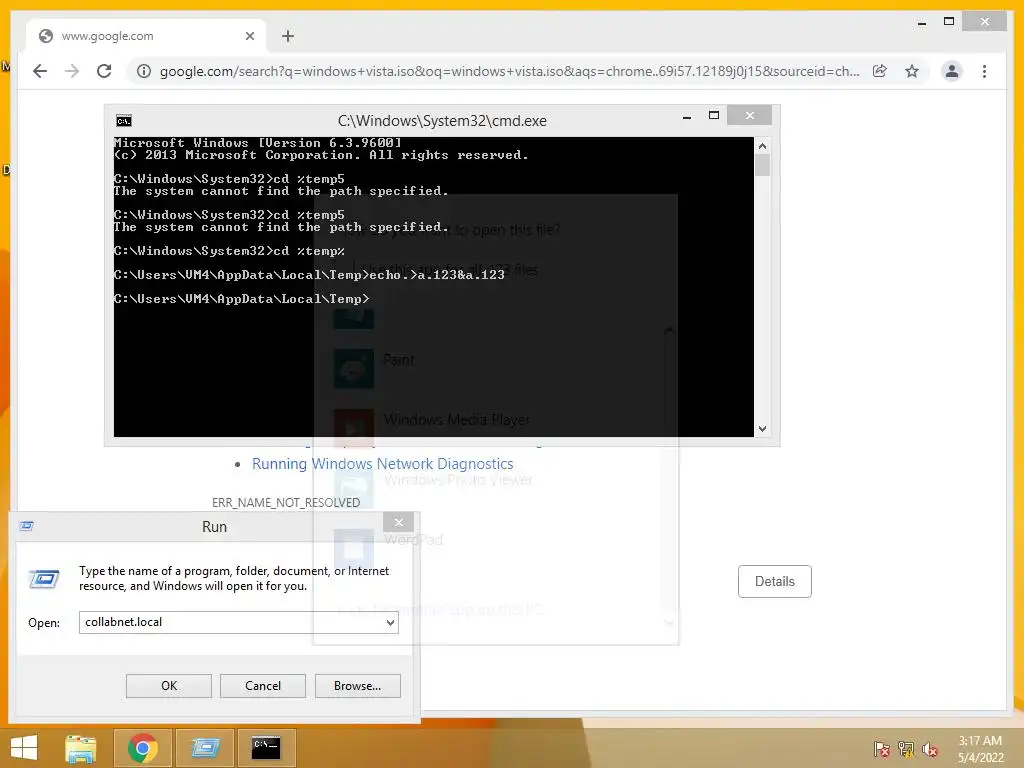Maximize the cmd.exe window
The height and width of the screenshot is (768, 1024).
click(714, 116)
